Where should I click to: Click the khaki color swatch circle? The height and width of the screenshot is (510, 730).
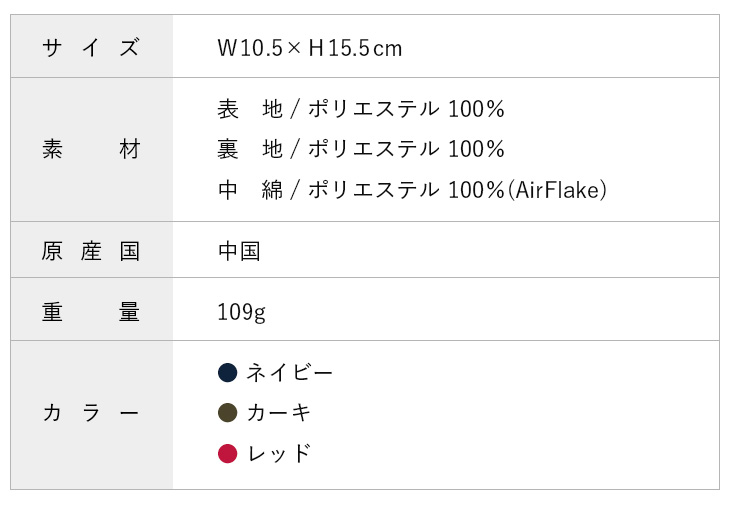(x=228, y=413)
